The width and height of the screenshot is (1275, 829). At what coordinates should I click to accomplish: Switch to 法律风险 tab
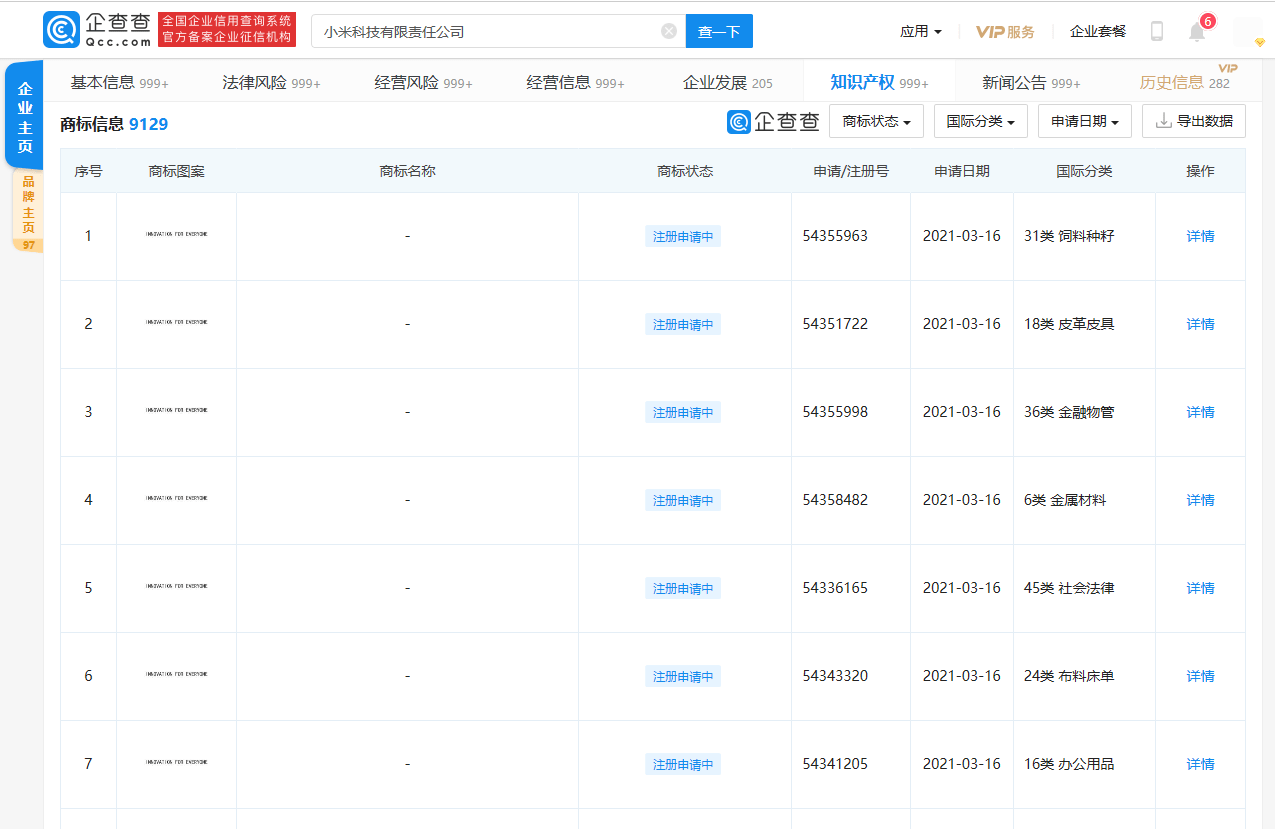point(271,82)
